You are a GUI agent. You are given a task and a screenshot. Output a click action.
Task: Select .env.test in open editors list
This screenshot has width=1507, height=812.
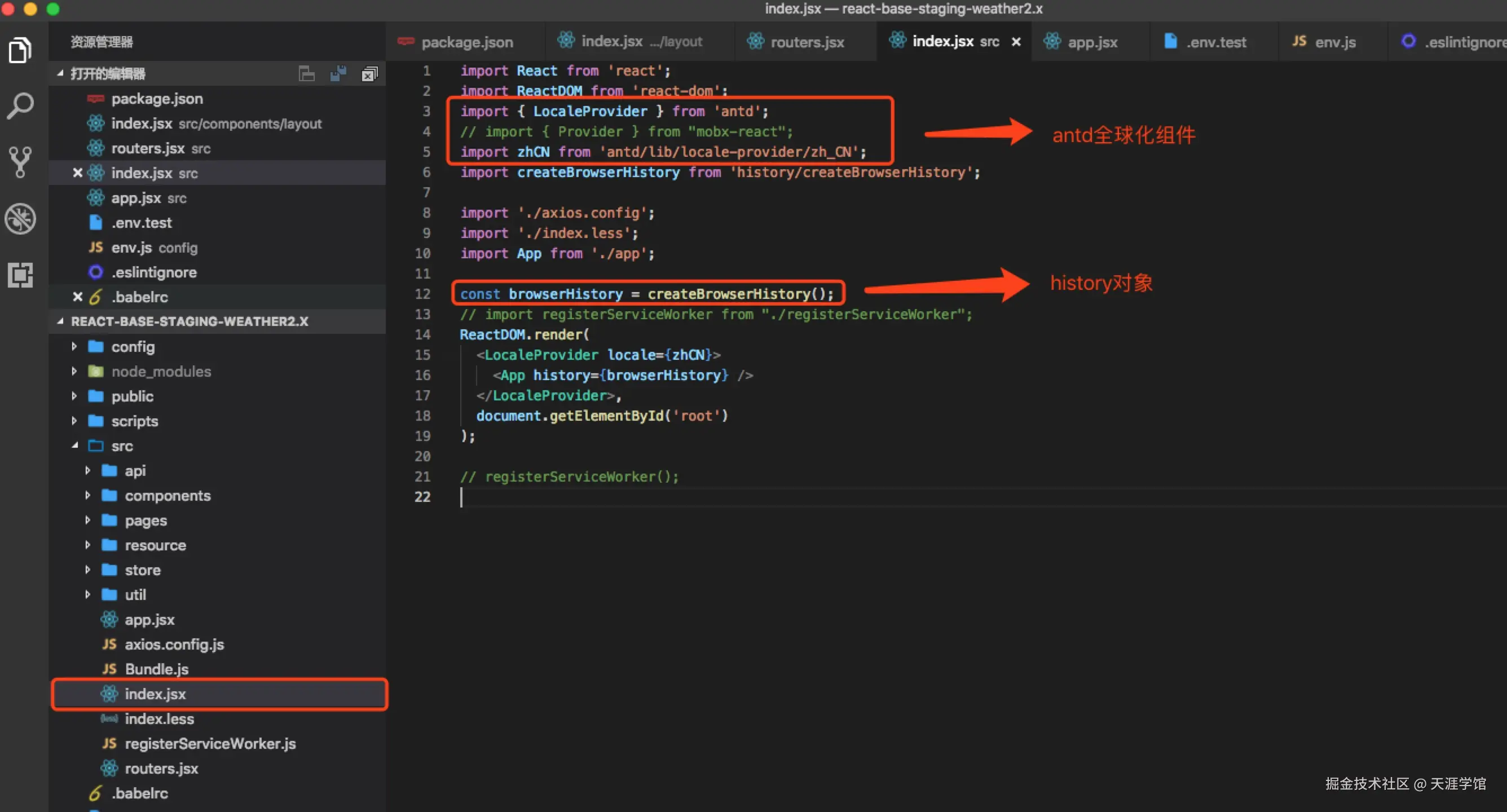(142, 223)
